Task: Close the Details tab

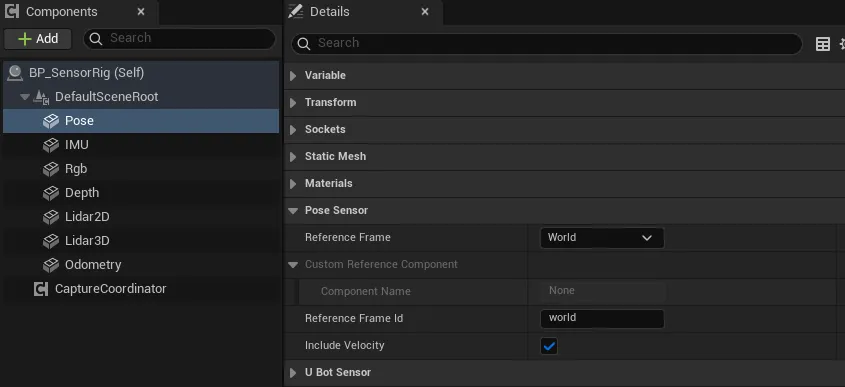Action: [425, 11]
